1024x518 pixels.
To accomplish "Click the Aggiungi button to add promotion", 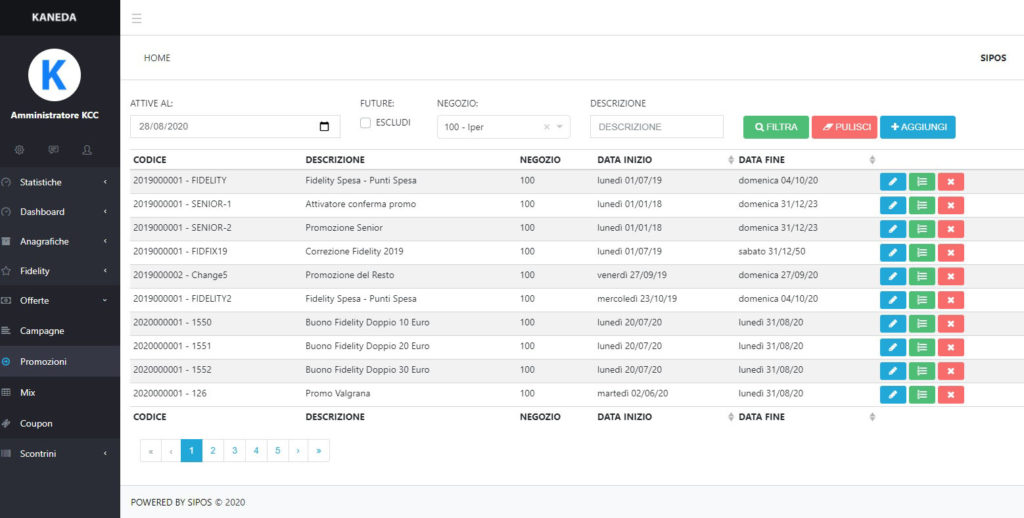I will [917, 127].
